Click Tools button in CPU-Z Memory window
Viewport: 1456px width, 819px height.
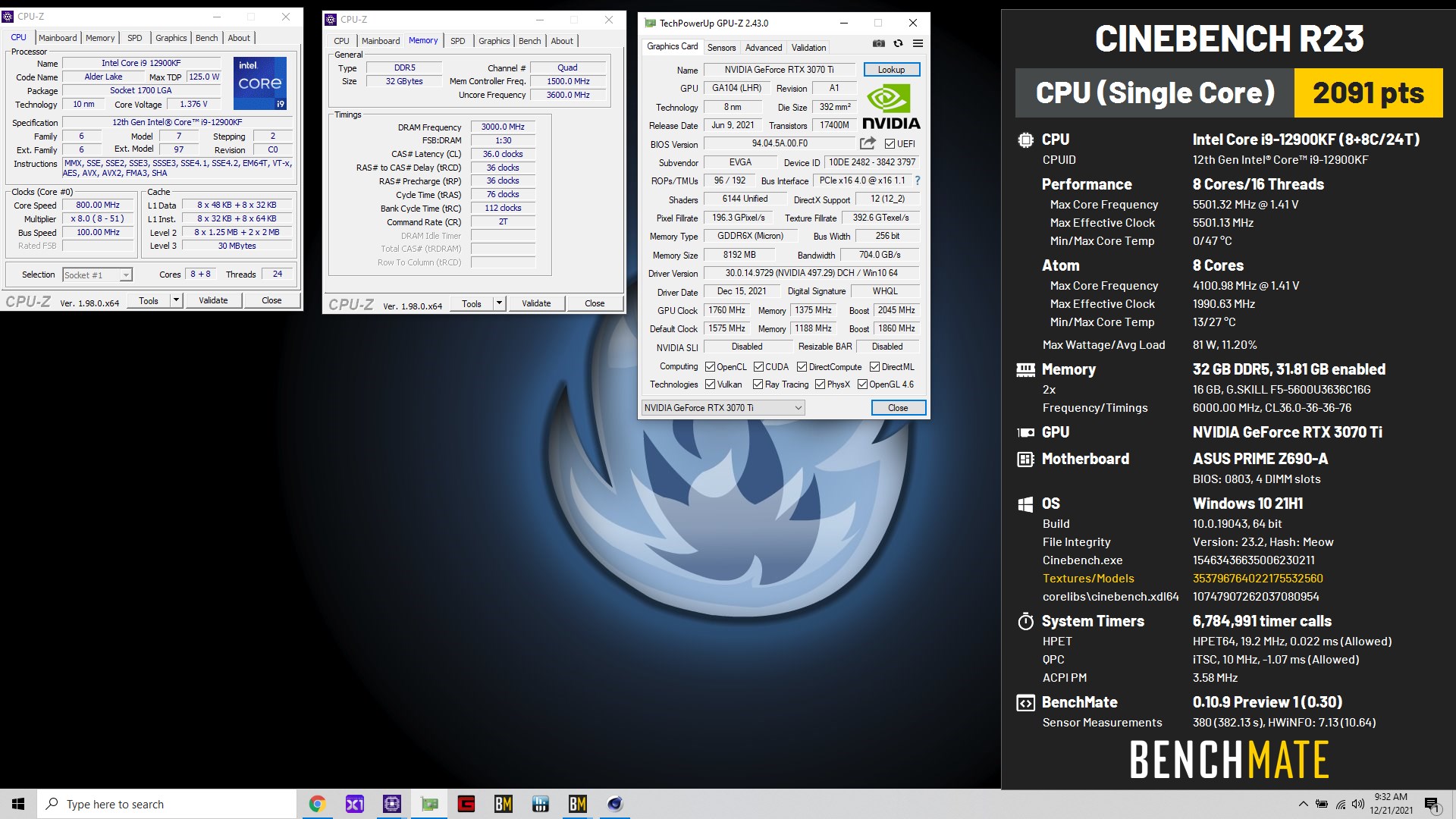tap(472, 303)
